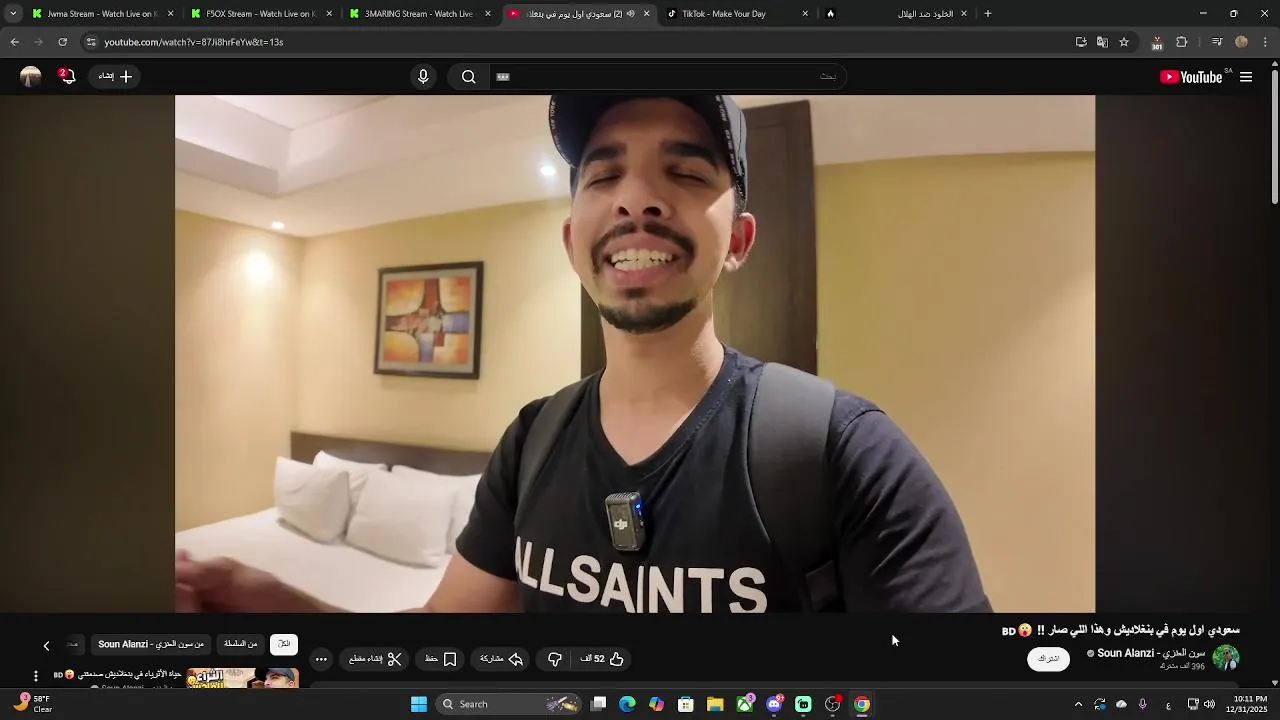
Task: Reload the page in Chrome
Action: click(x=62, y=42)
